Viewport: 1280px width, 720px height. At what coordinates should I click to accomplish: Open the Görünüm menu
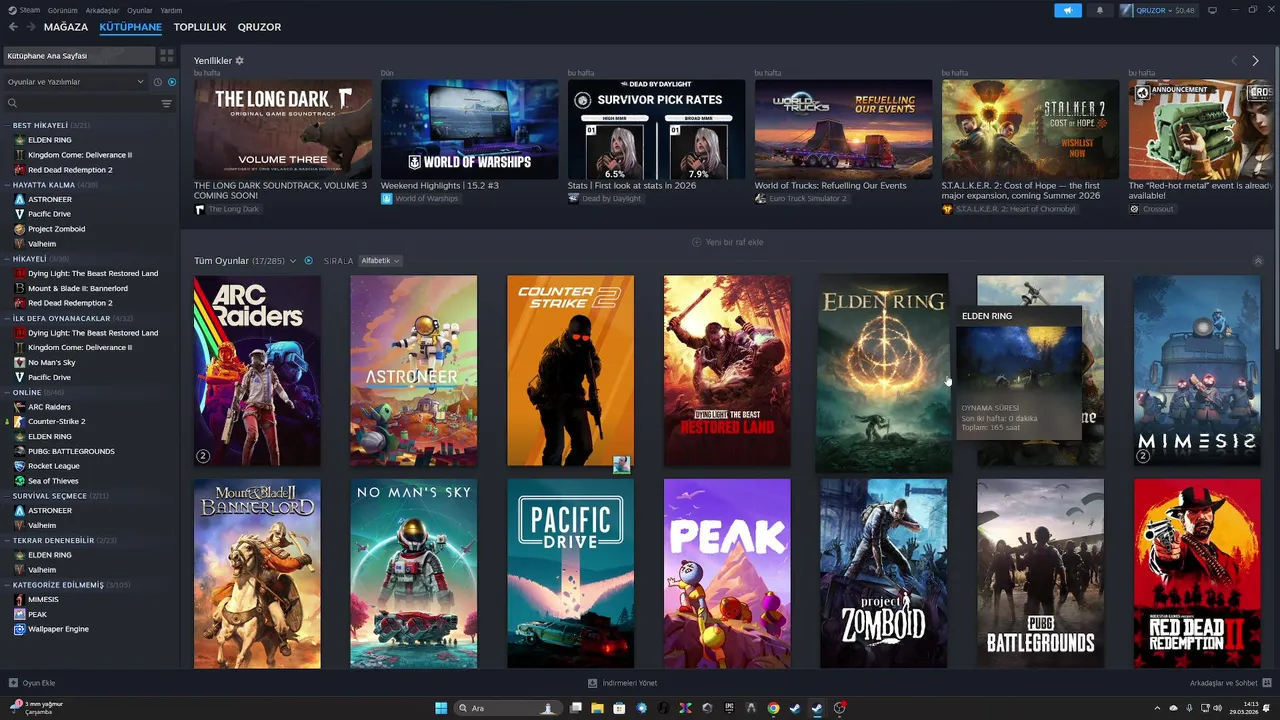pos(62,10)
